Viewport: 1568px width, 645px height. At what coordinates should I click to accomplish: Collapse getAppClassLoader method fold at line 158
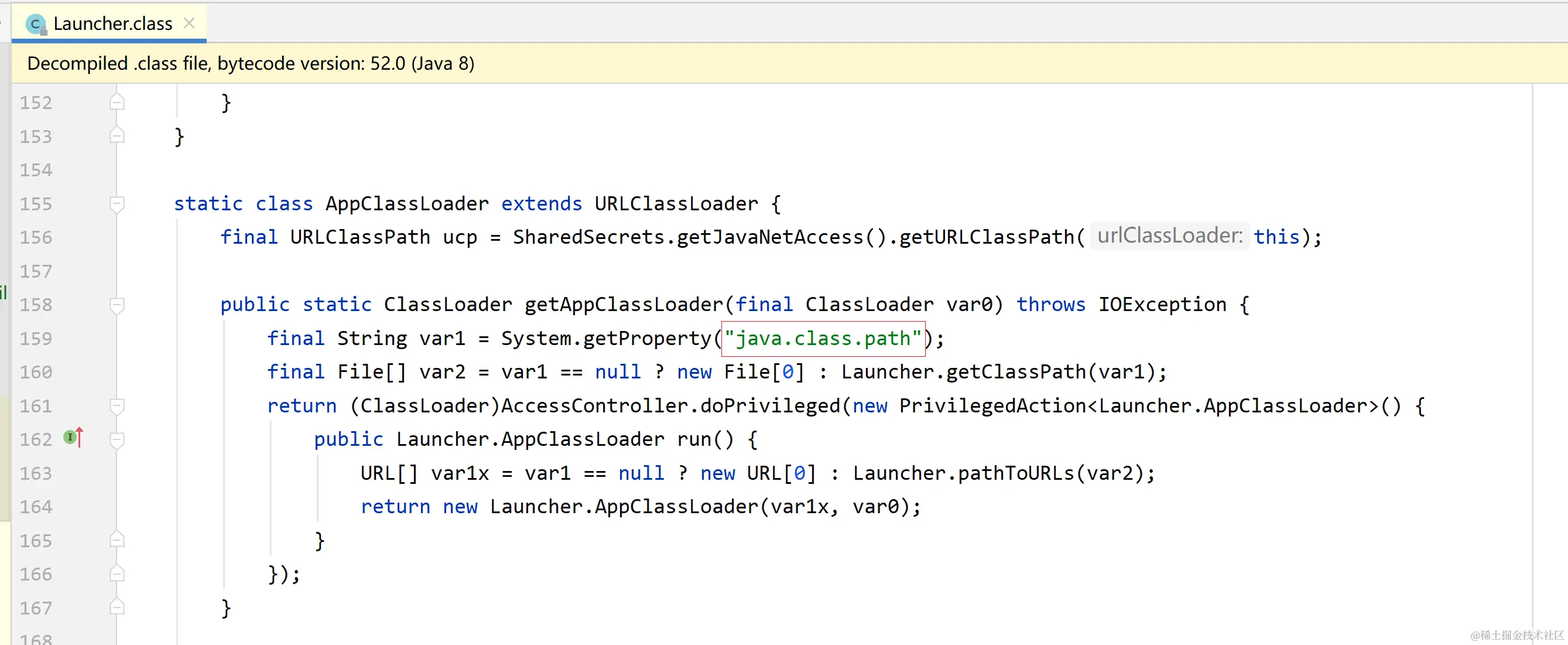(x=117, y=305)
